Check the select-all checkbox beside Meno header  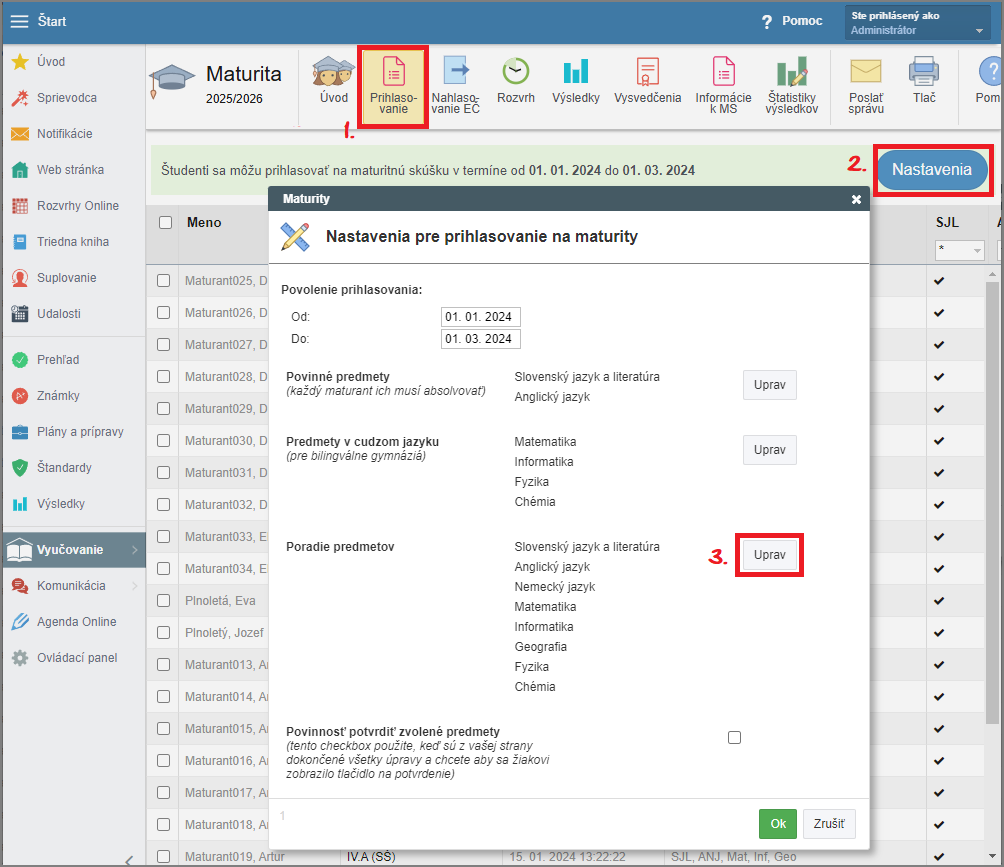point(166,223)
